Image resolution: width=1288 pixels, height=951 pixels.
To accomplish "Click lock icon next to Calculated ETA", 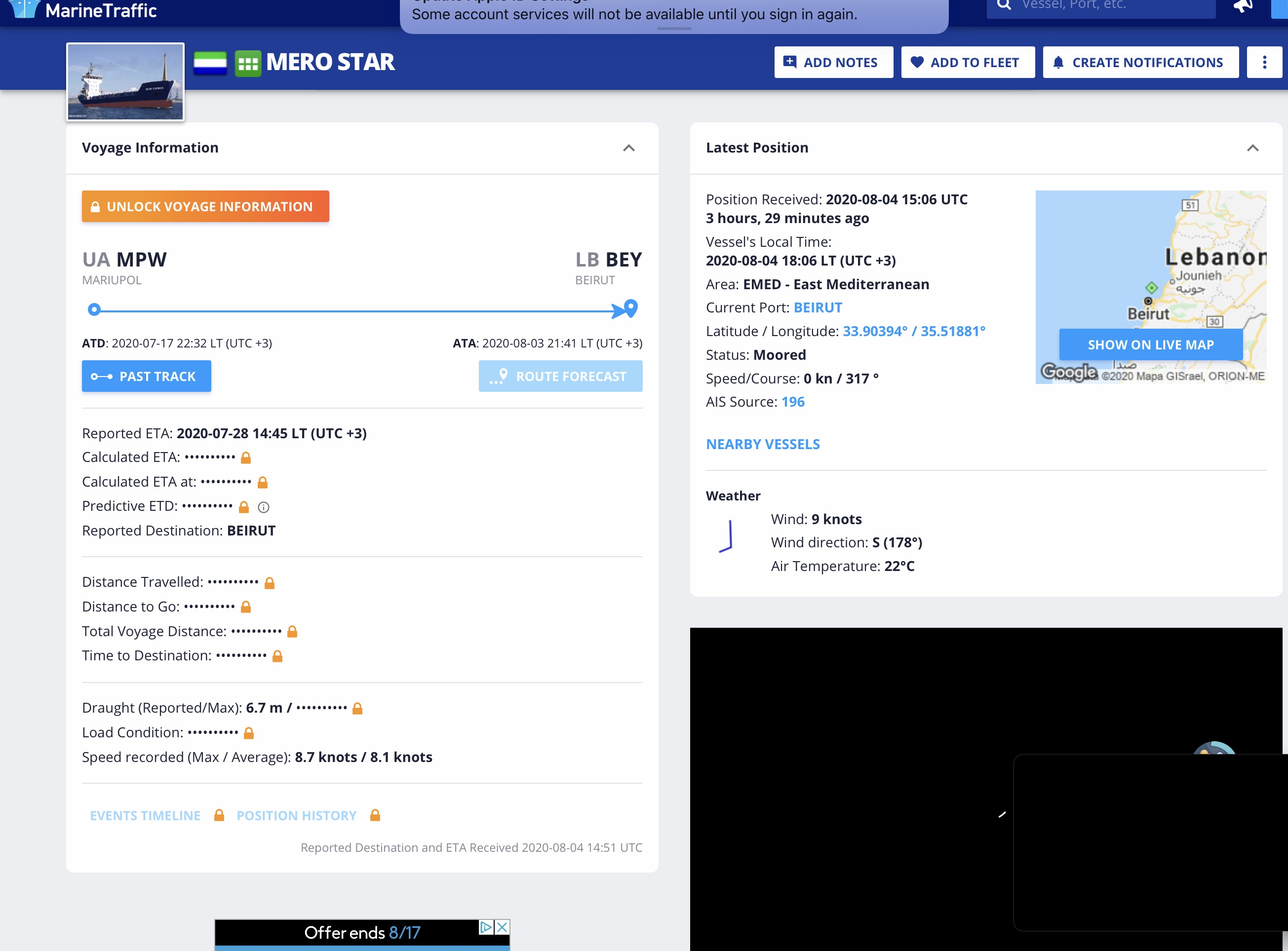I will click(246, 457).
